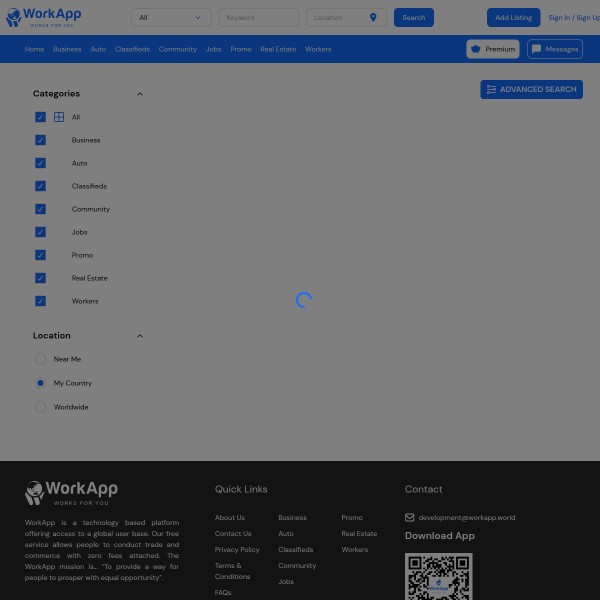Click the location pin icon
This screenshot has height=600, width=600.
pyautogui.click(x=373, y=17)
